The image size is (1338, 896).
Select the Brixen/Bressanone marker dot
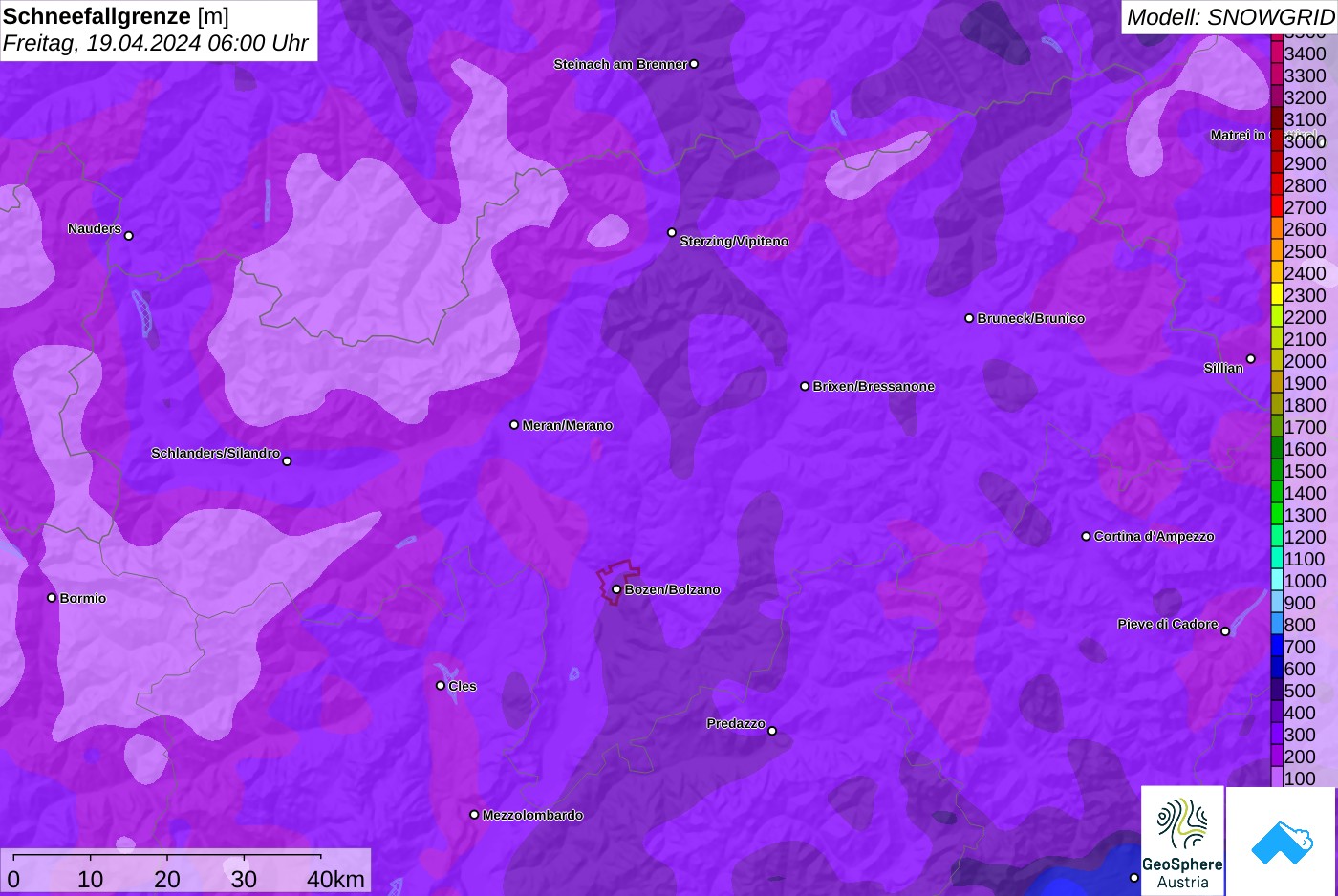[x=805, y=386]
